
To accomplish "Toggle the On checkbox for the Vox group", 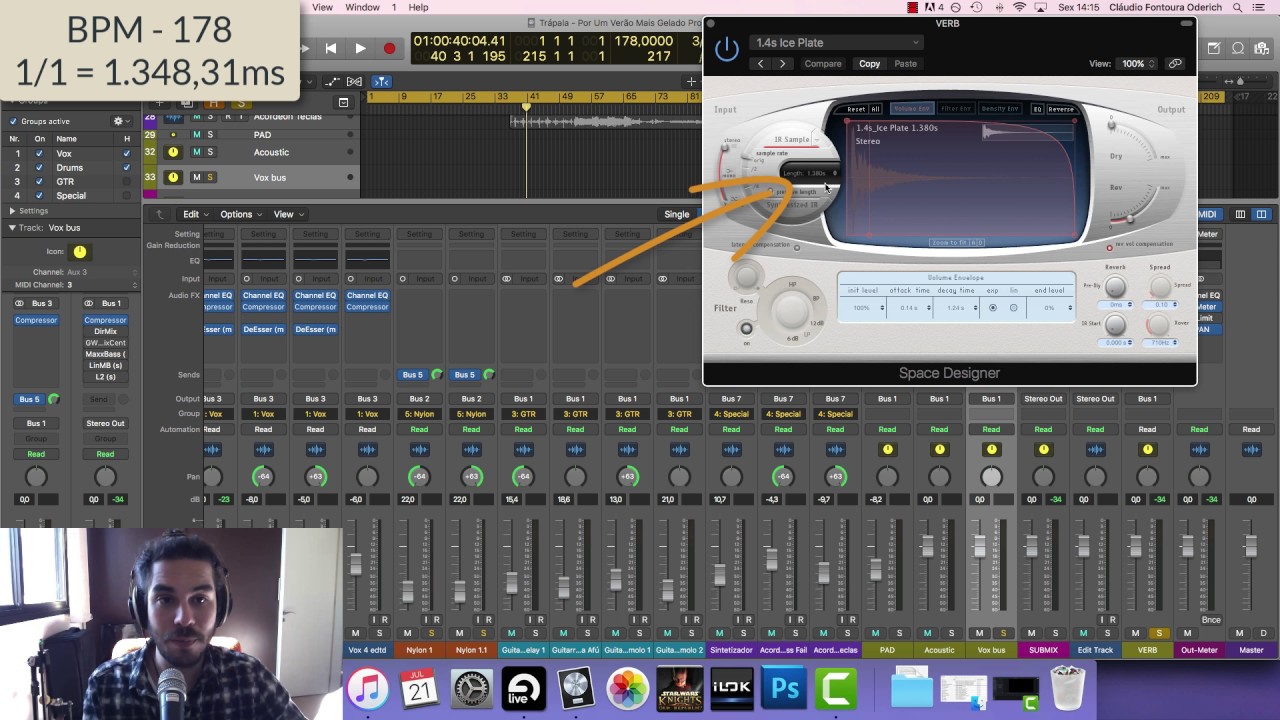I will (39, 154).
